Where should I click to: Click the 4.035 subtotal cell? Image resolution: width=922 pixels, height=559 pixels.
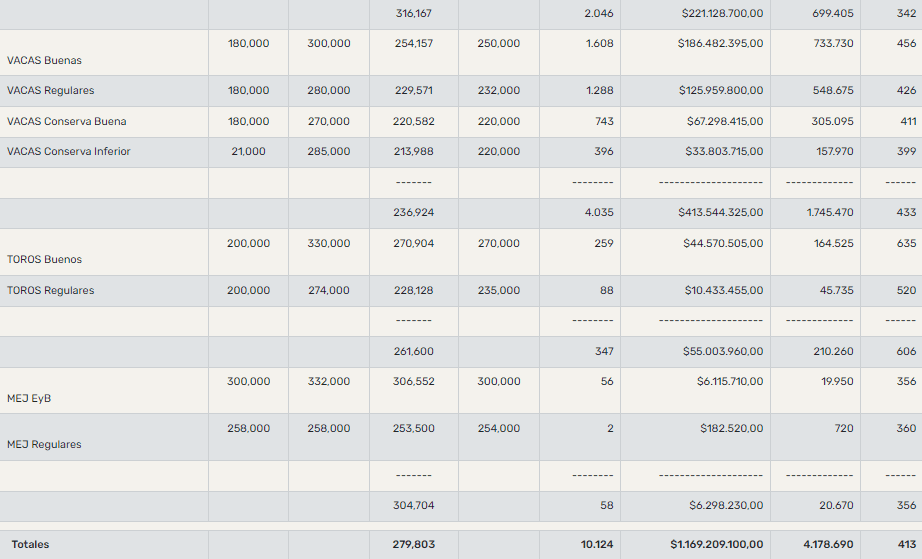[599, 213]
